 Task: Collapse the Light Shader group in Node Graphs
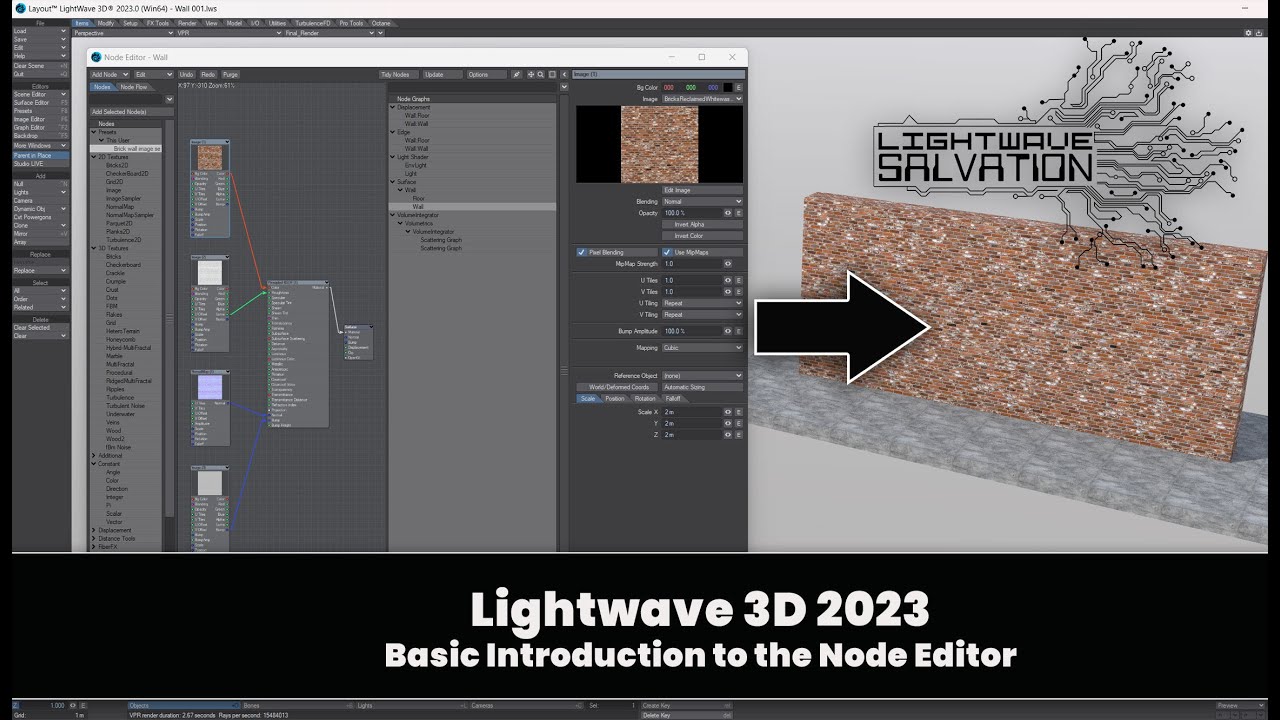coord(393,157)
